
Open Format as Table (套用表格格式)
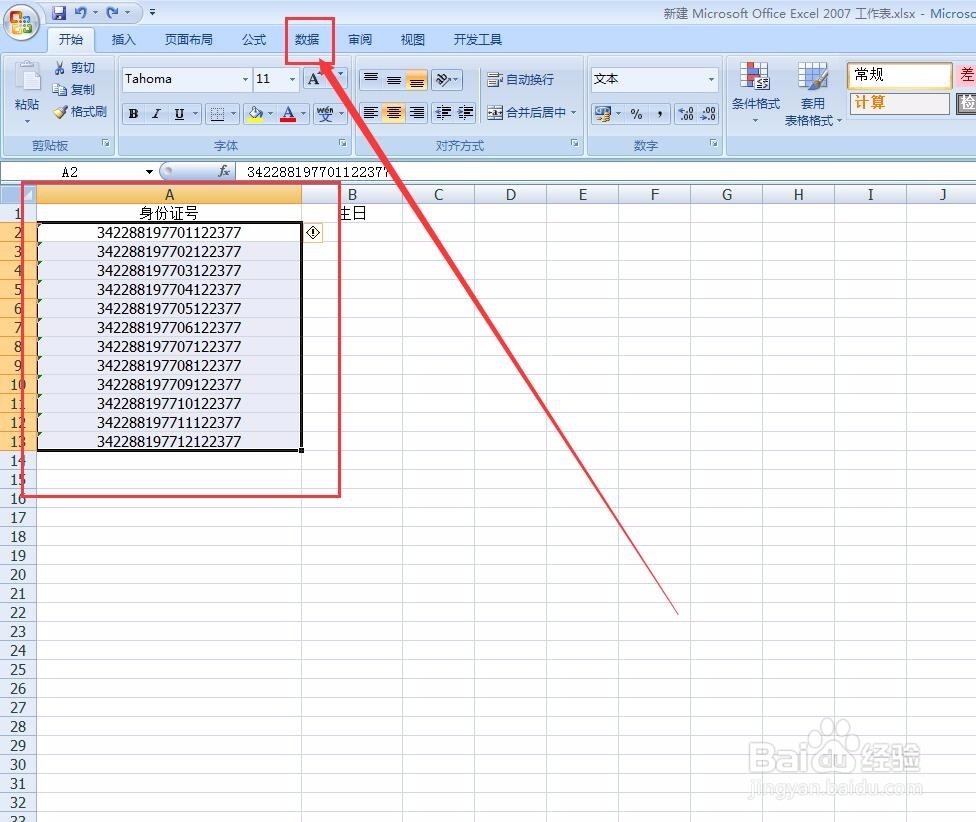pos(812,94)
